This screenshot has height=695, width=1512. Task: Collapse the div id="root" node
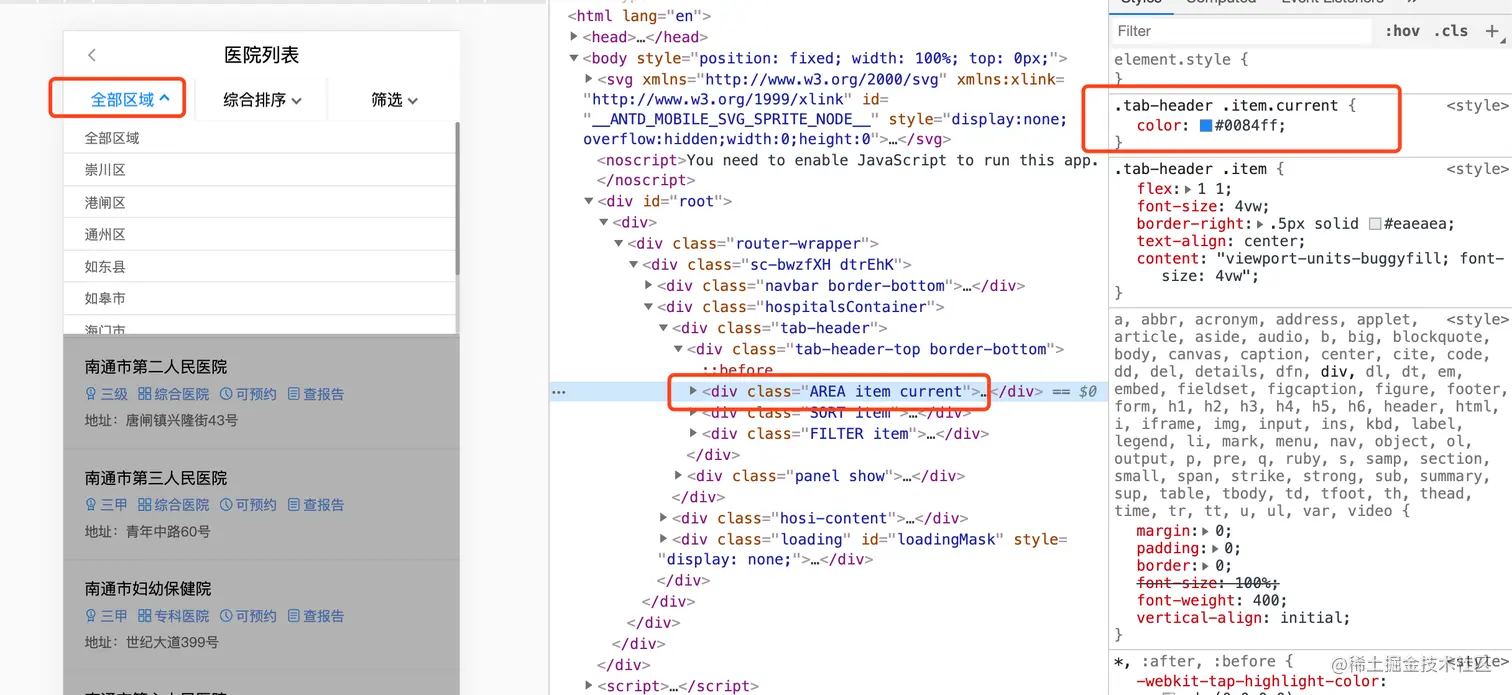click(589, 201)
